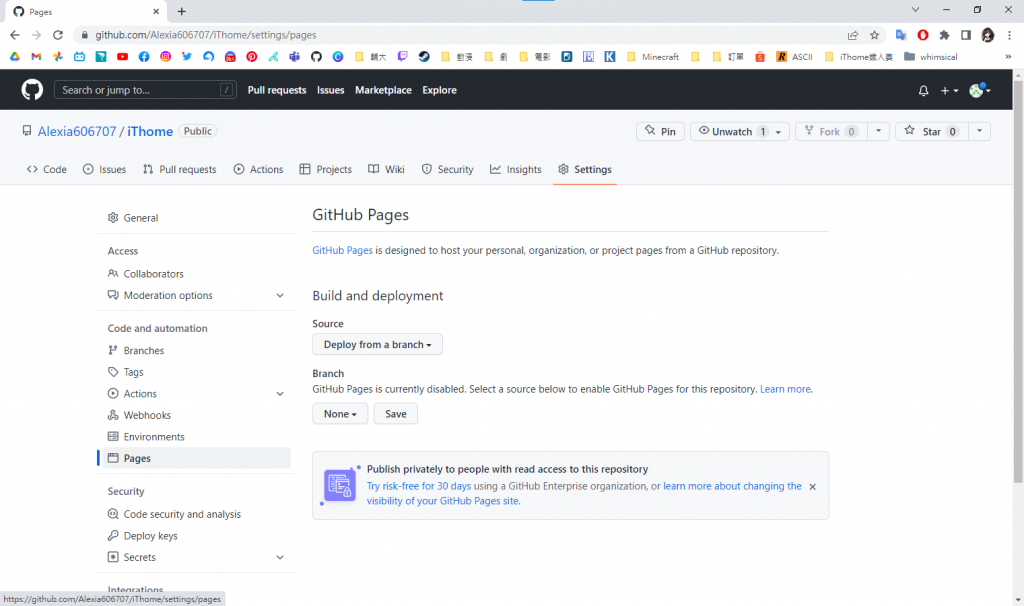Show hidden bookmarks overflow chevron
Screen dimensions: 1024x606
(1008, 57)
